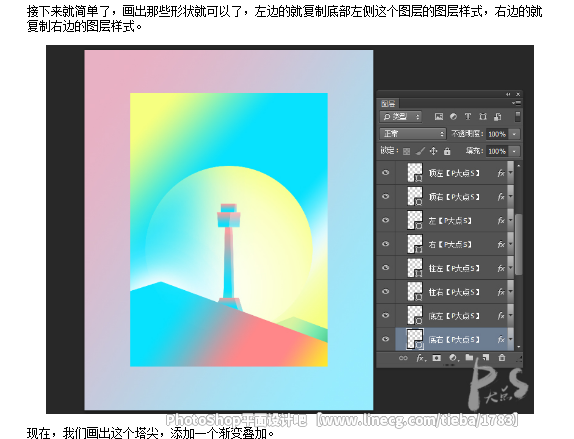Hide the 柱右 layer via eye icon
This screenshot has width=574, height=439.
click(x=385, y=292)
